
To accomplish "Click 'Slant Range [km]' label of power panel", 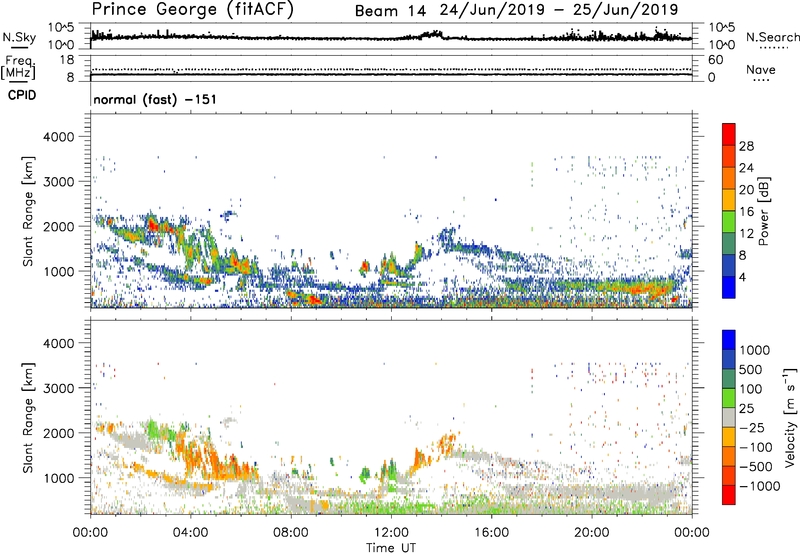I will (28, 211).
